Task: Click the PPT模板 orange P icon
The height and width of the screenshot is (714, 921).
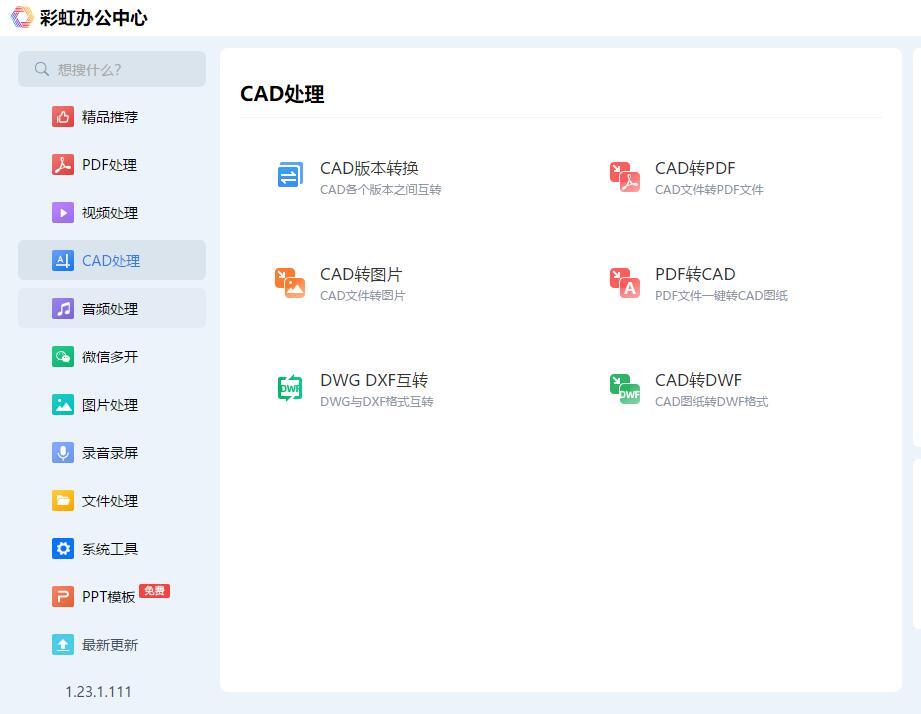Action: tap(63, 597)
